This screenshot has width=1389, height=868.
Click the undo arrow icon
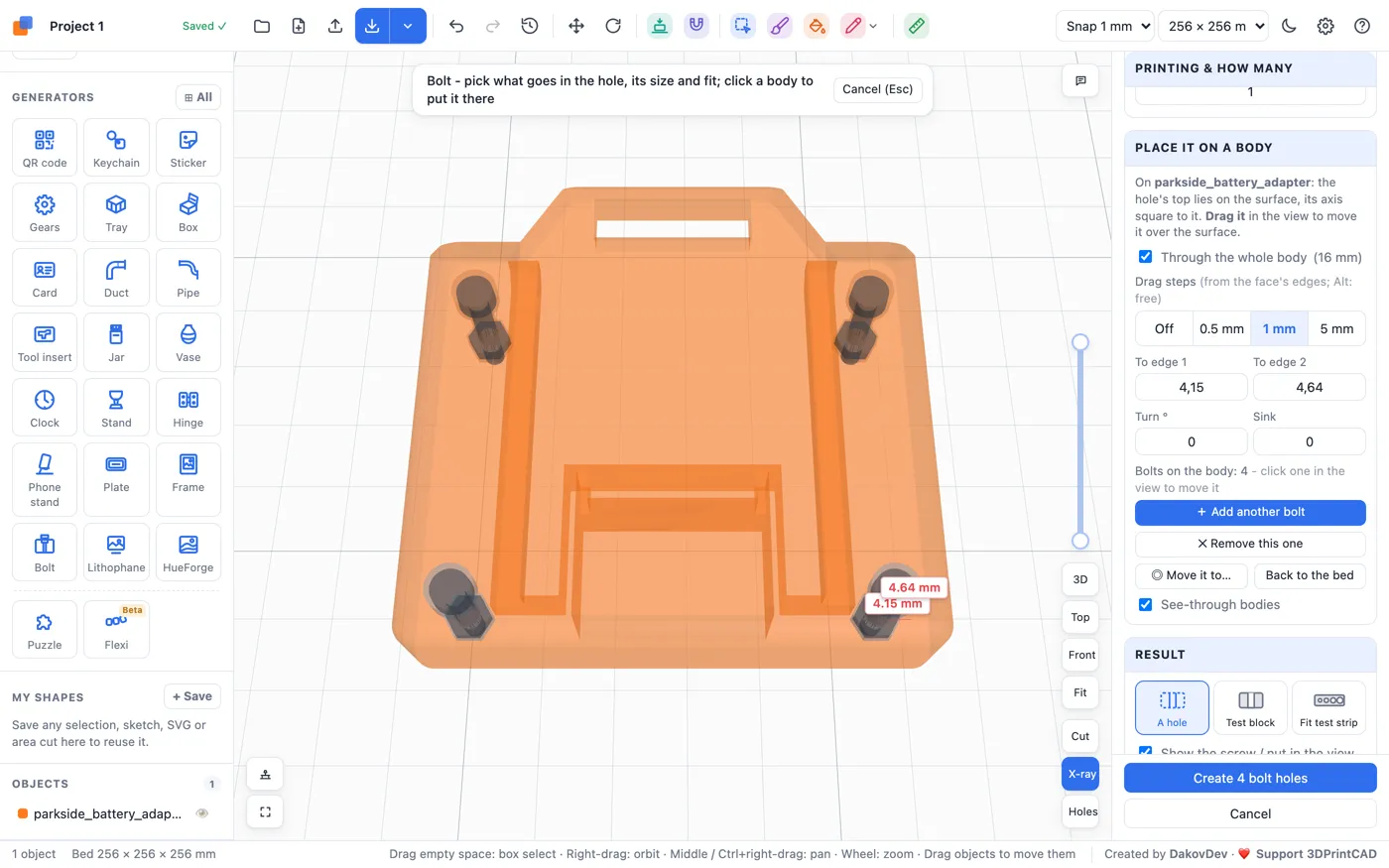(x=456, y=26)
